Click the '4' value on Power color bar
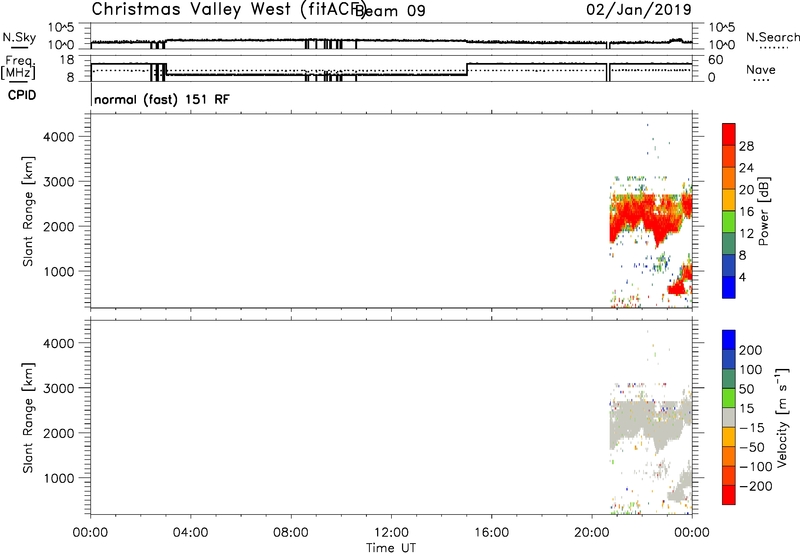800x554 pixels. [x=742, y=278]
